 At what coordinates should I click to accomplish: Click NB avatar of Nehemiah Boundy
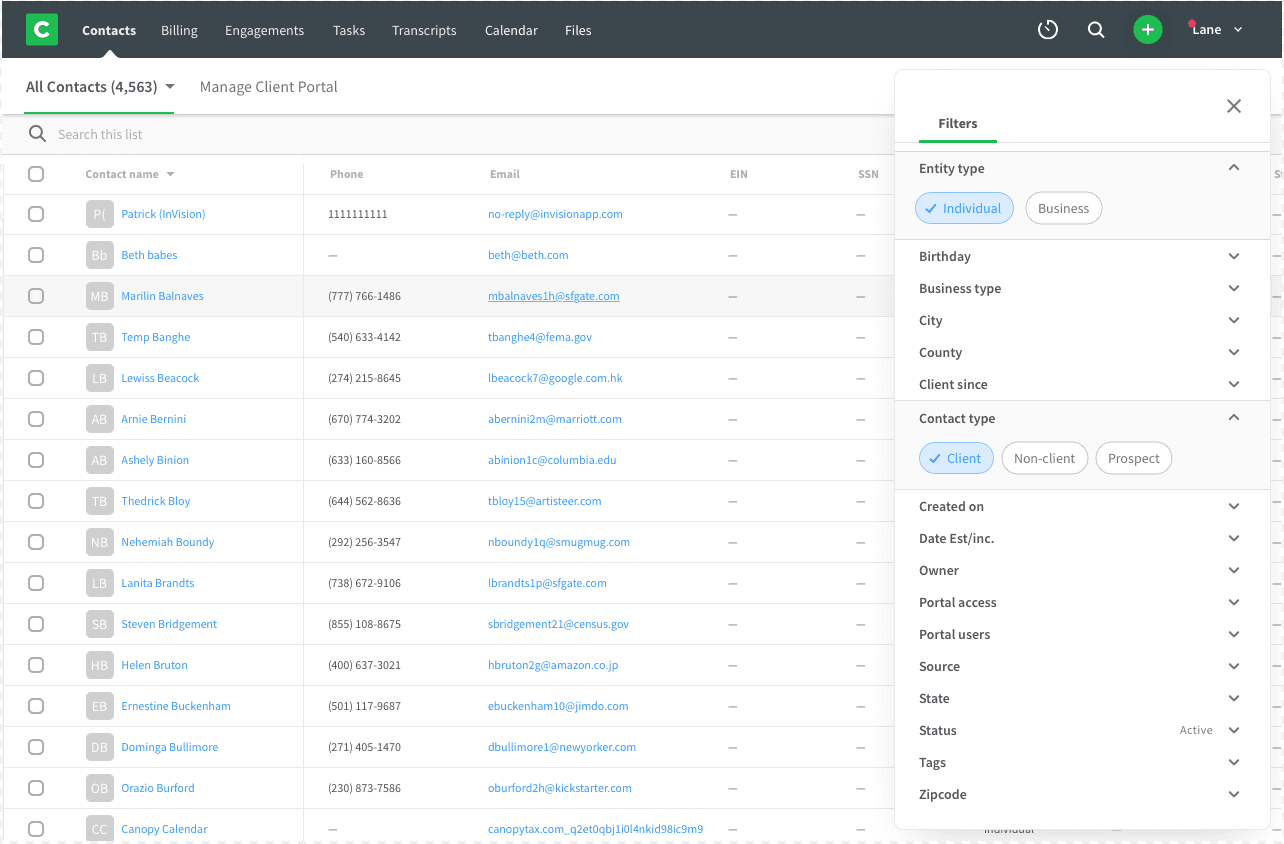[99, 542]
